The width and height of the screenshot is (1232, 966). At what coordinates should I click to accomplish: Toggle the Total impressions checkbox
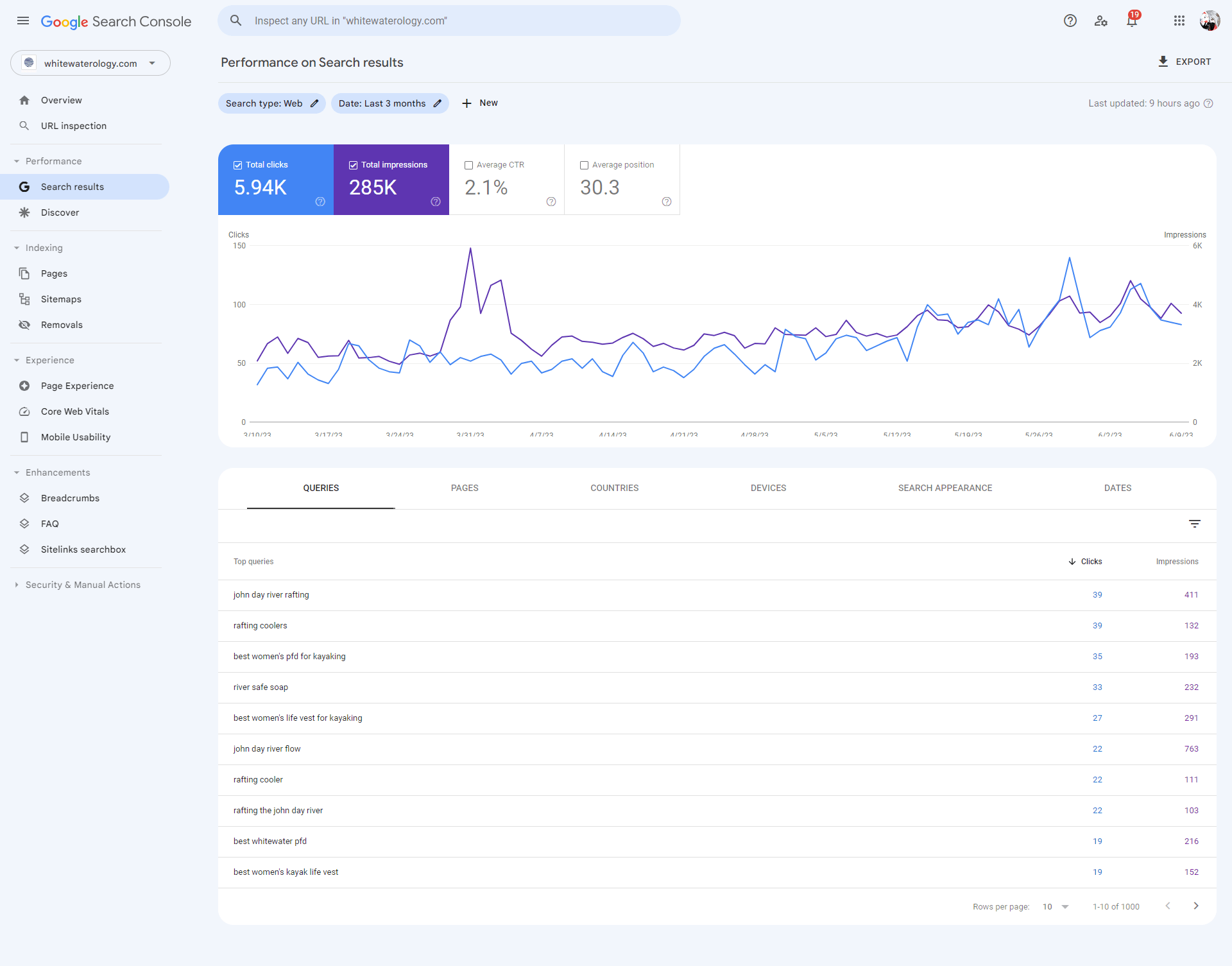[353, 165]
